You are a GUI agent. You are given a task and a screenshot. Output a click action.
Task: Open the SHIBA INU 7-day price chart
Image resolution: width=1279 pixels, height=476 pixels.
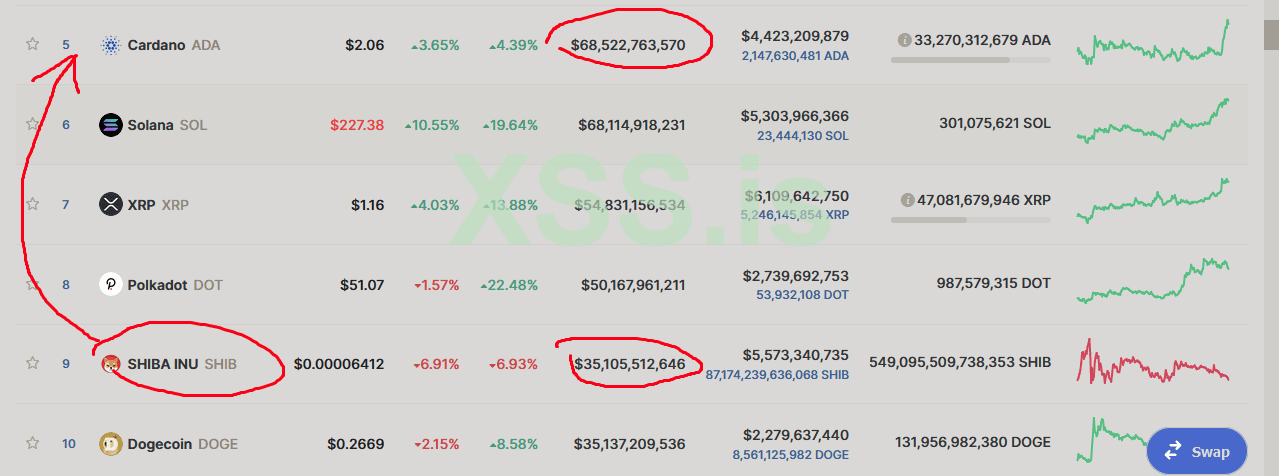click(x=1153, y=363)
